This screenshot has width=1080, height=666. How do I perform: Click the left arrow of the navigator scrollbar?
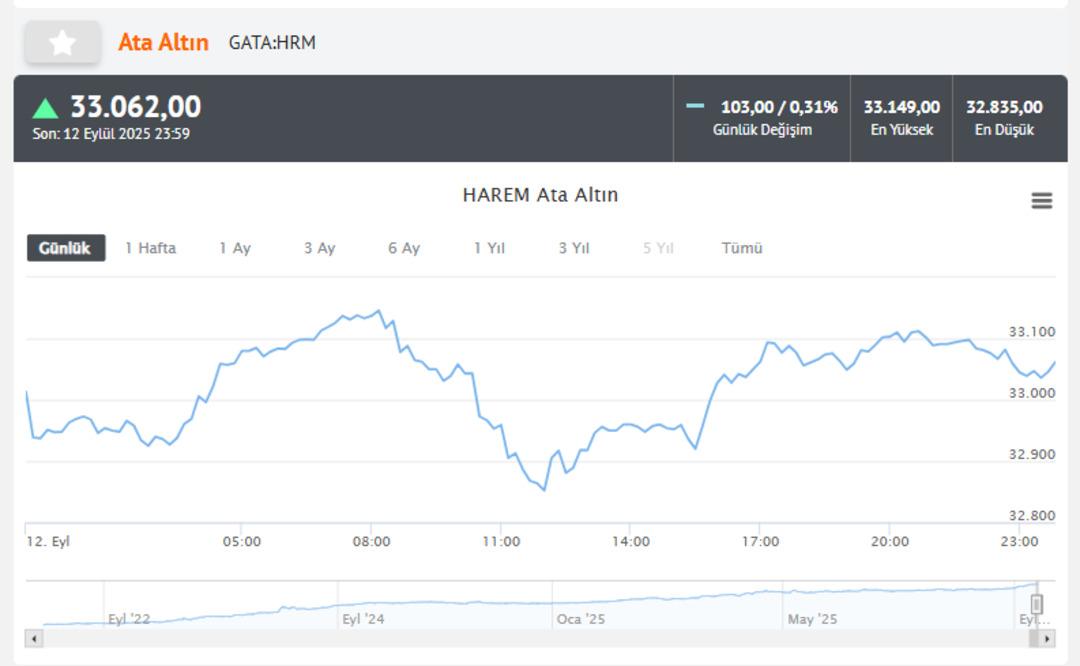34,638
